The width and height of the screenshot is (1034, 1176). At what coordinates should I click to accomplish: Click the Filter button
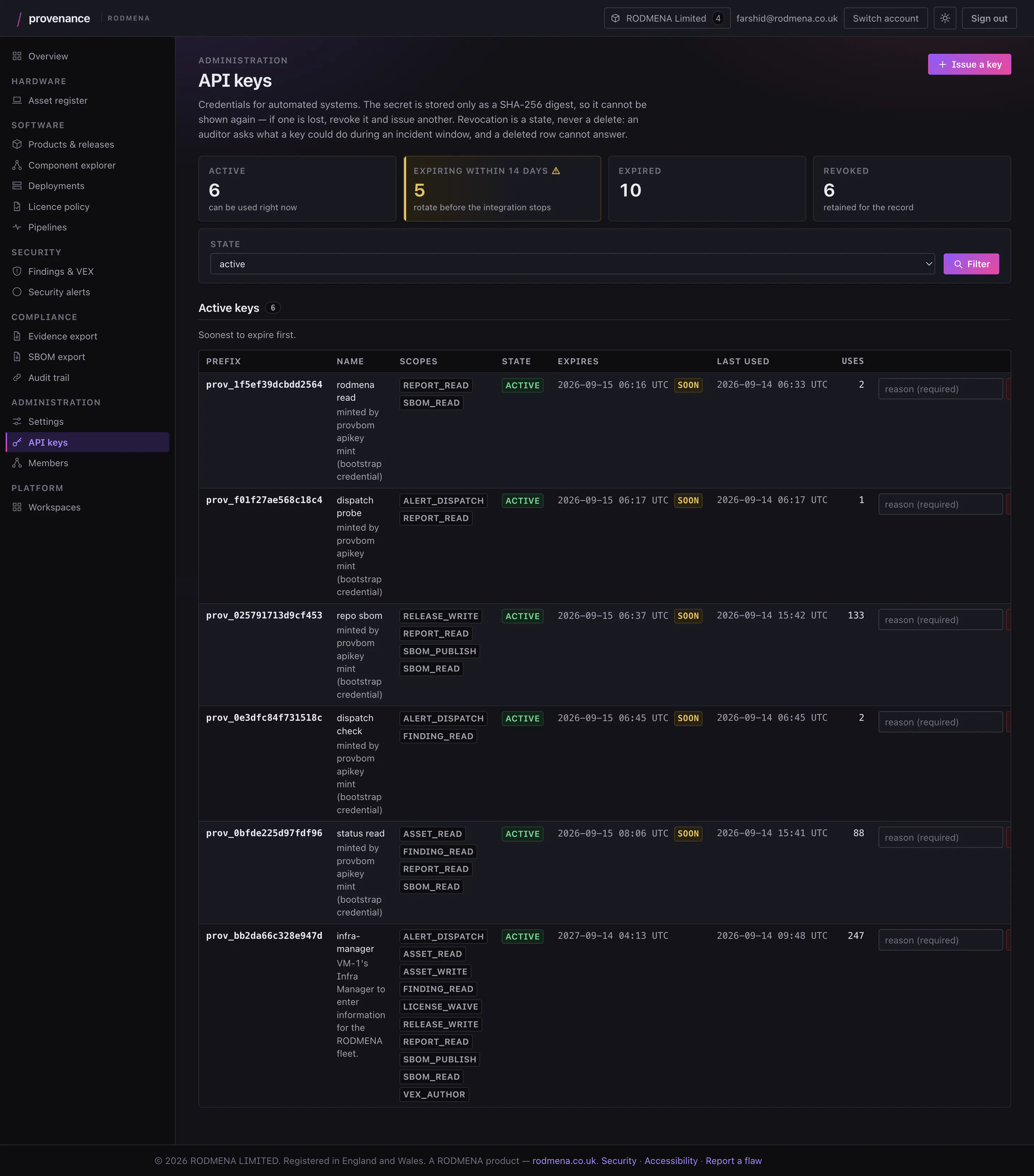(x=971, y=264)
